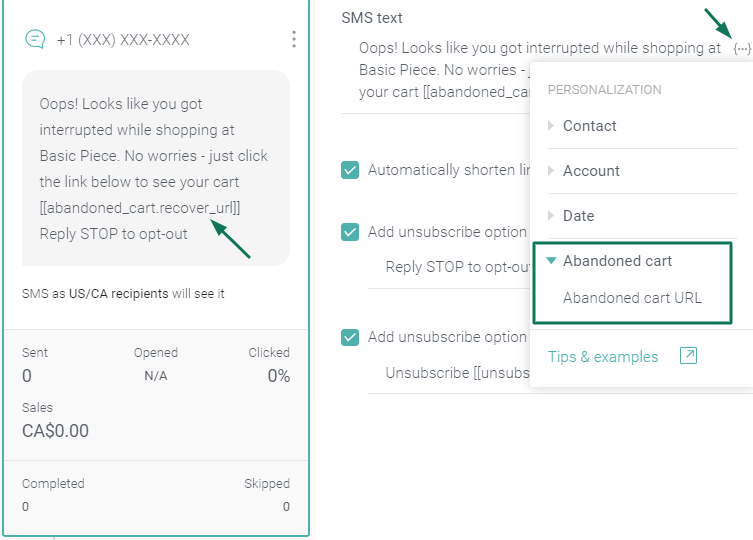Click the SMS chat bubble icon
753x540 pixels.
coord(35,39)
